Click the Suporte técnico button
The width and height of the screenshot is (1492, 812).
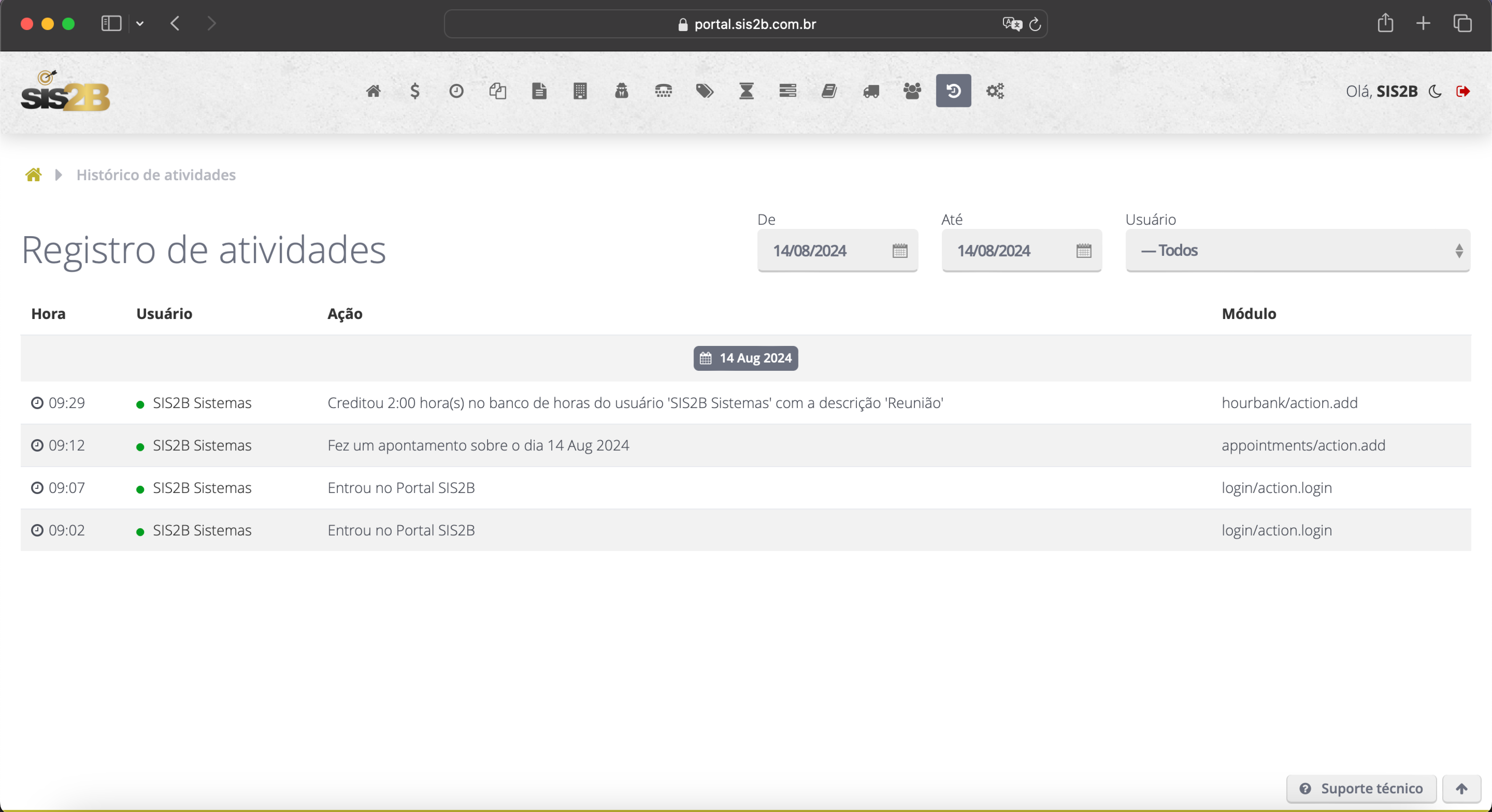(1361, 788)
